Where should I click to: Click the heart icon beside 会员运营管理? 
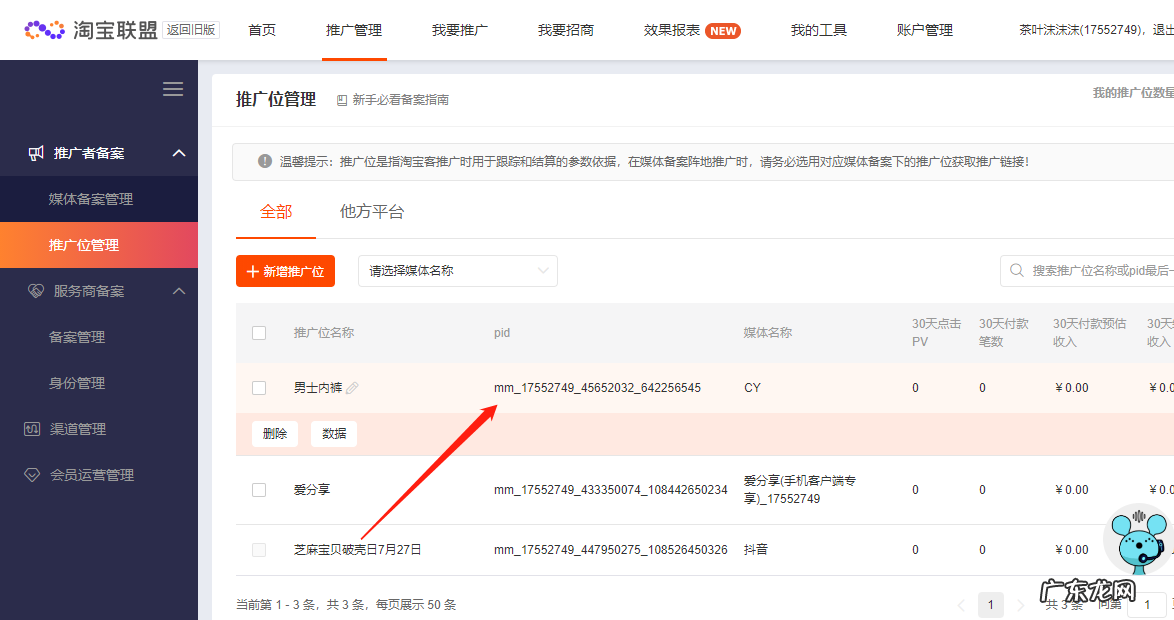(x=33, y=474)
